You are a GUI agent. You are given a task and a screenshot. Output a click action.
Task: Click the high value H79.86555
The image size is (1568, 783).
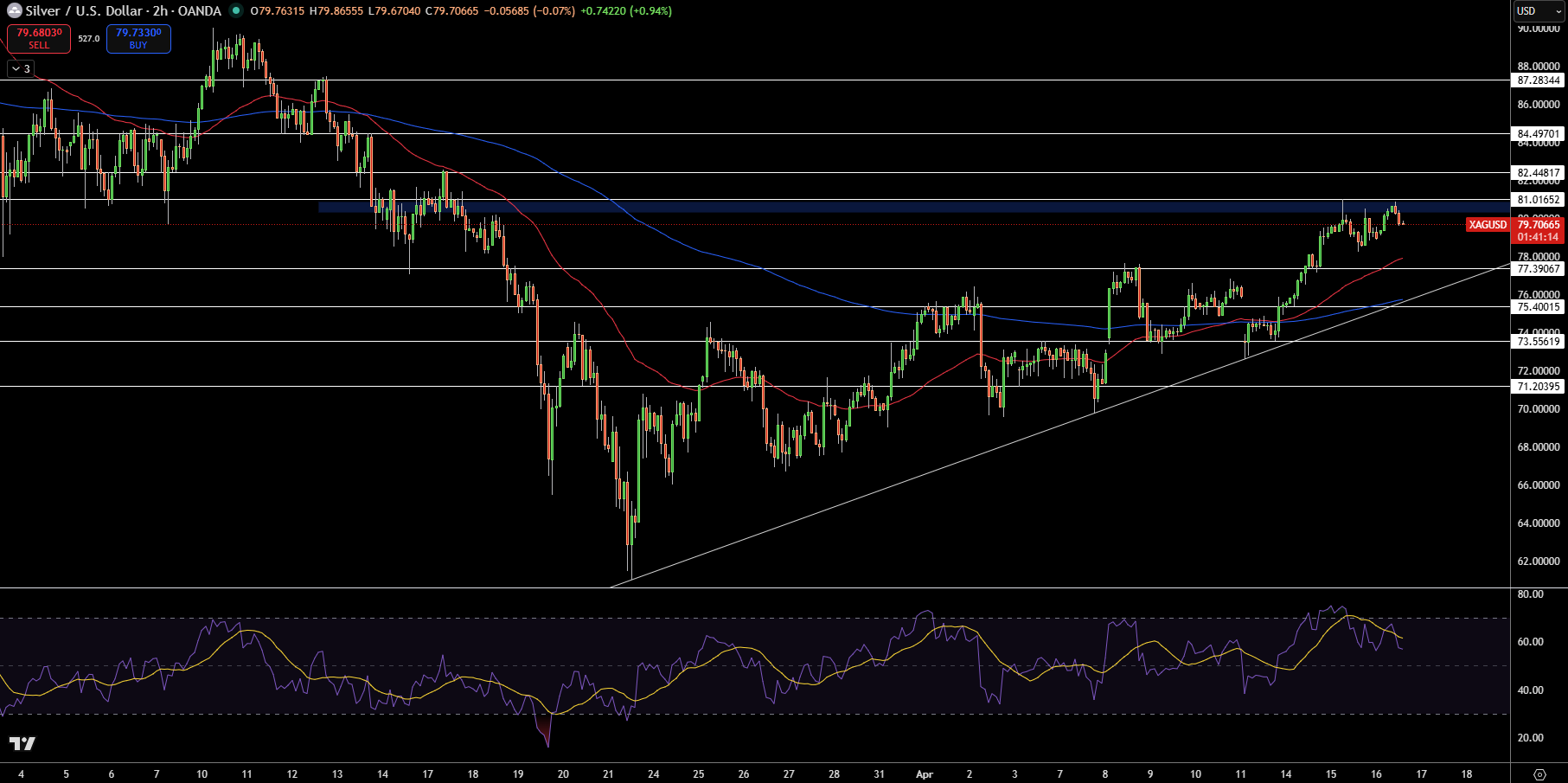336,11
